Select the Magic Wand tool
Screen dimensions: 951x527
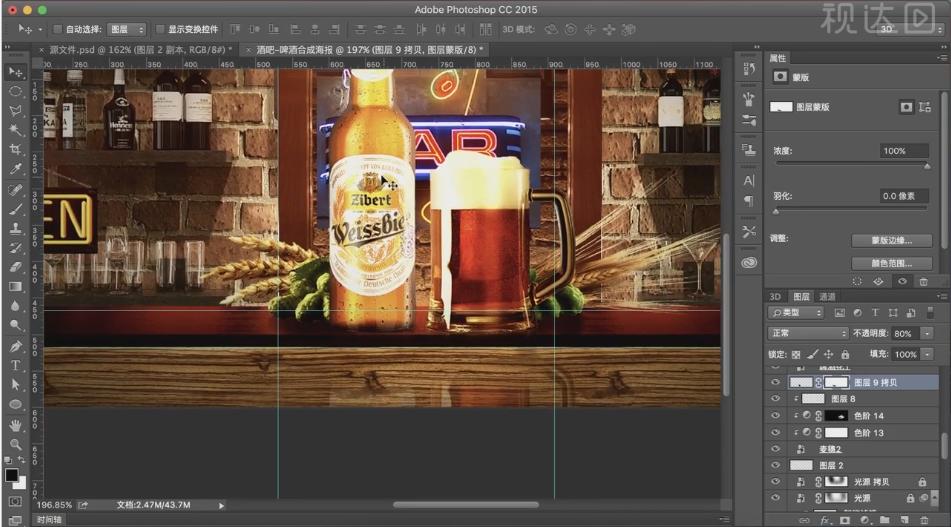[16, 130]
